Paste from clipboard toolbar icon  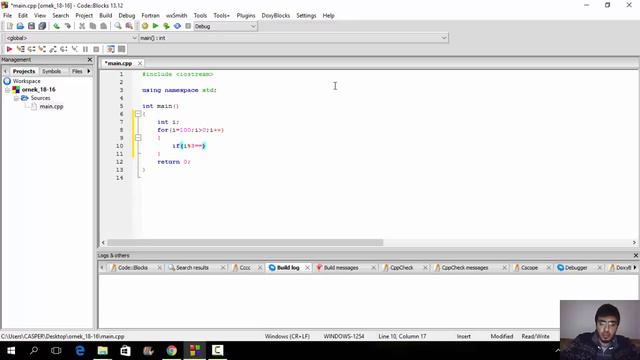104,26
